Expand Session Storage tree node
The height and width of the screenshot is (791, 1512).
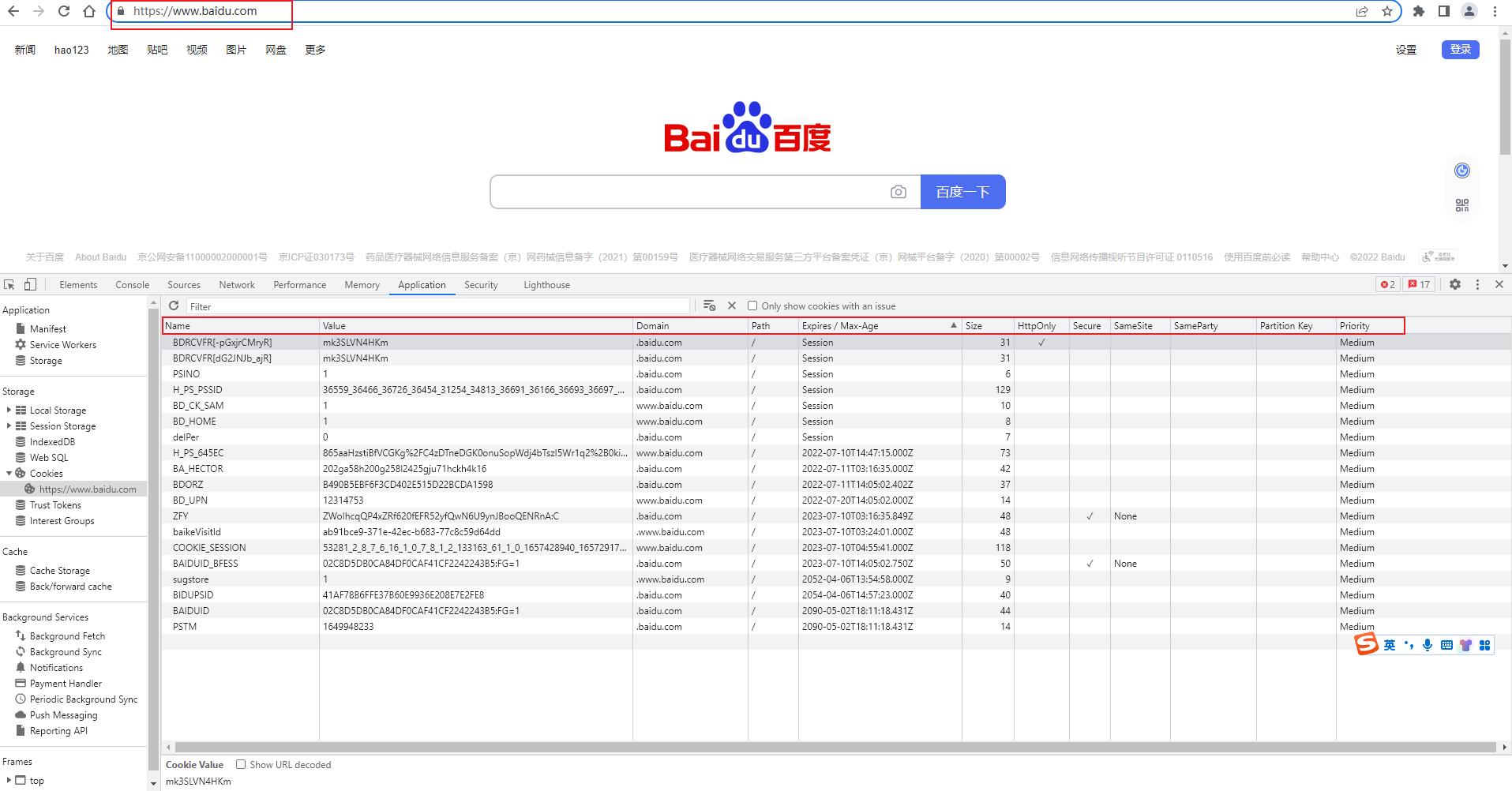click(x=9, y=426)
